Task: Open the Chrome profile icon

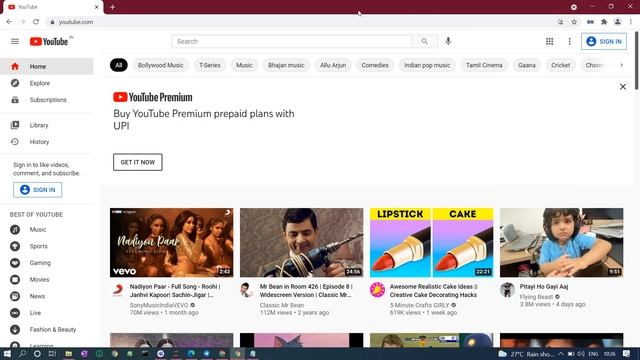Action: coord(618,22)
